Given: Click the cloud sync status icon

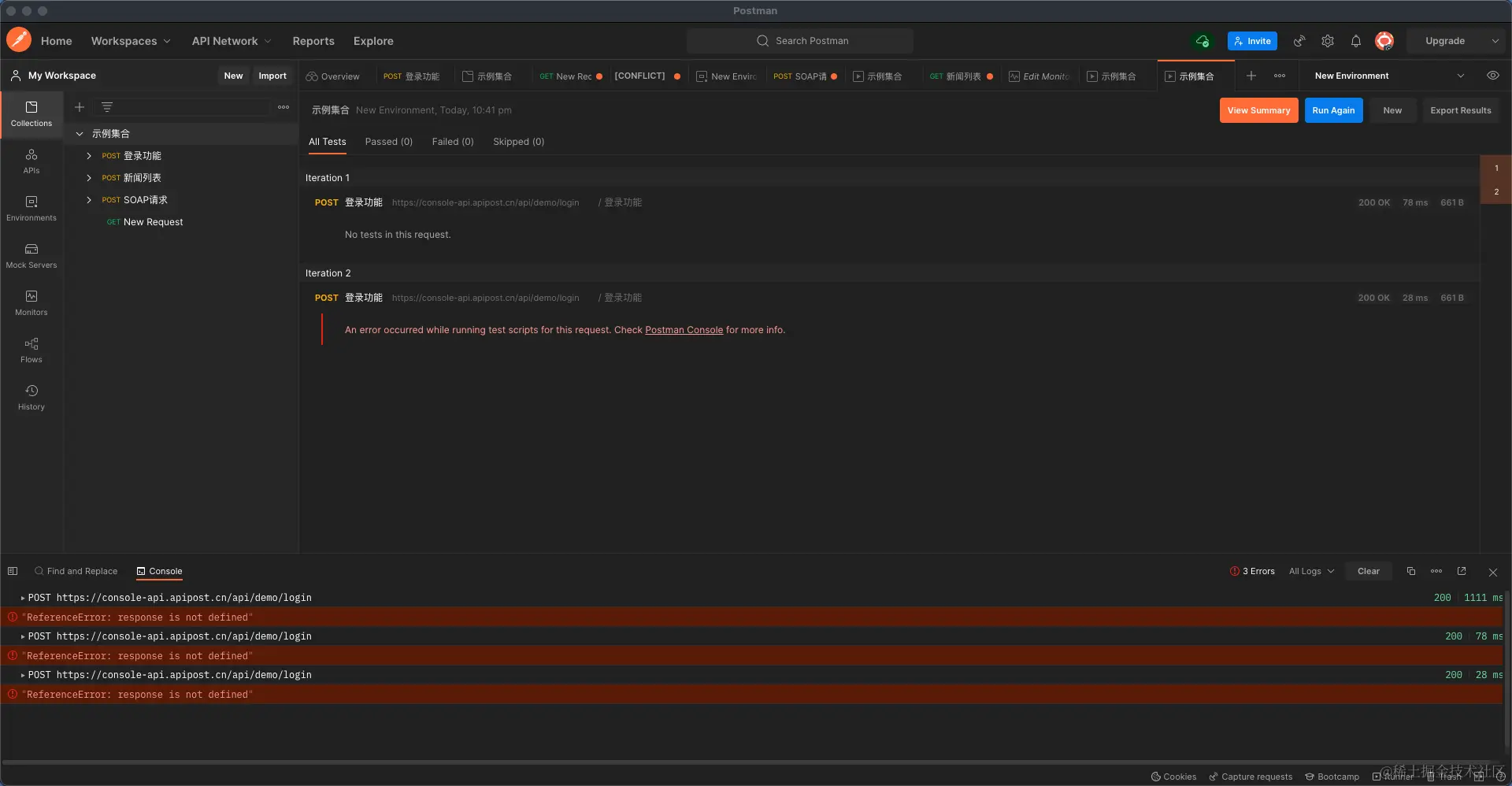Looking at the screenshot, I should pos(1203,41).
